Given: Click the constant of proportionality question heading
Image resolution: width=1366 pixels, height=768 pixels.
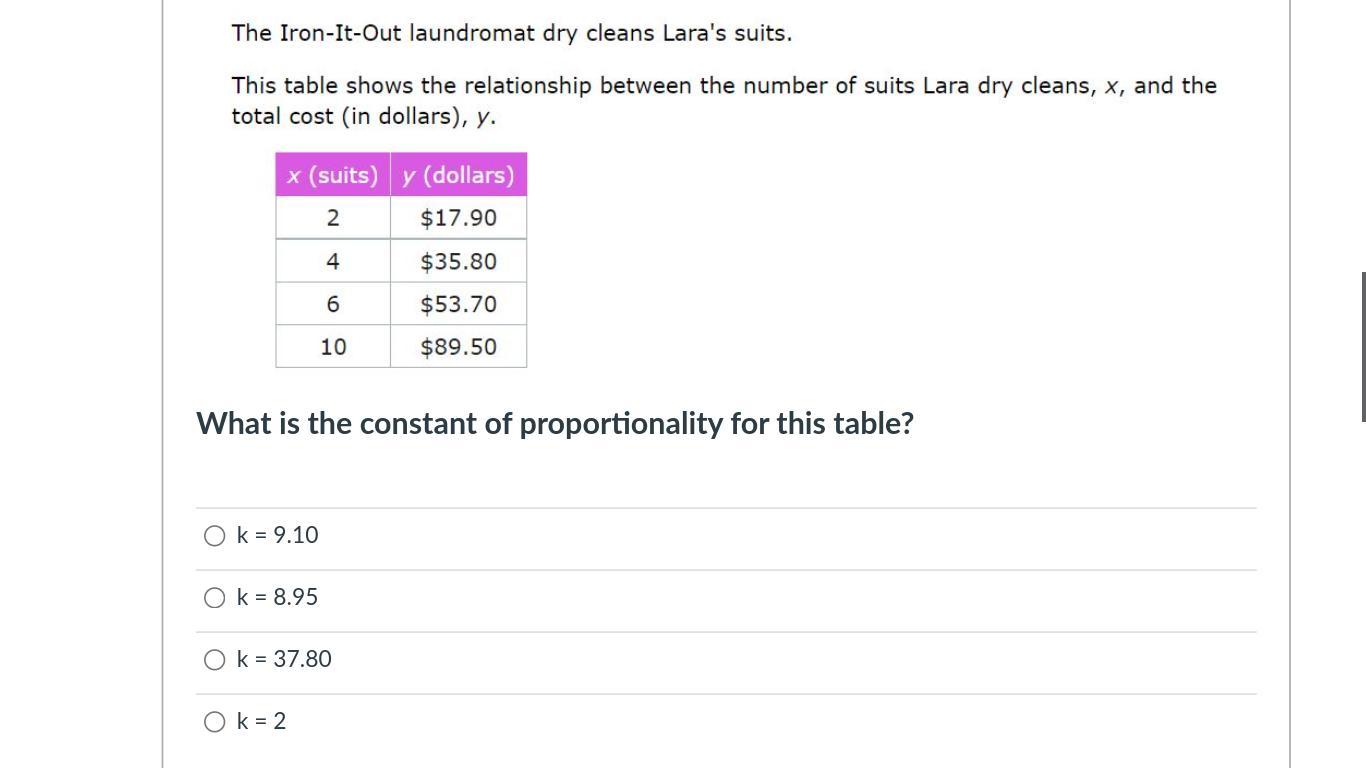Looking at the screenshot, I should (x=554, y=424).
